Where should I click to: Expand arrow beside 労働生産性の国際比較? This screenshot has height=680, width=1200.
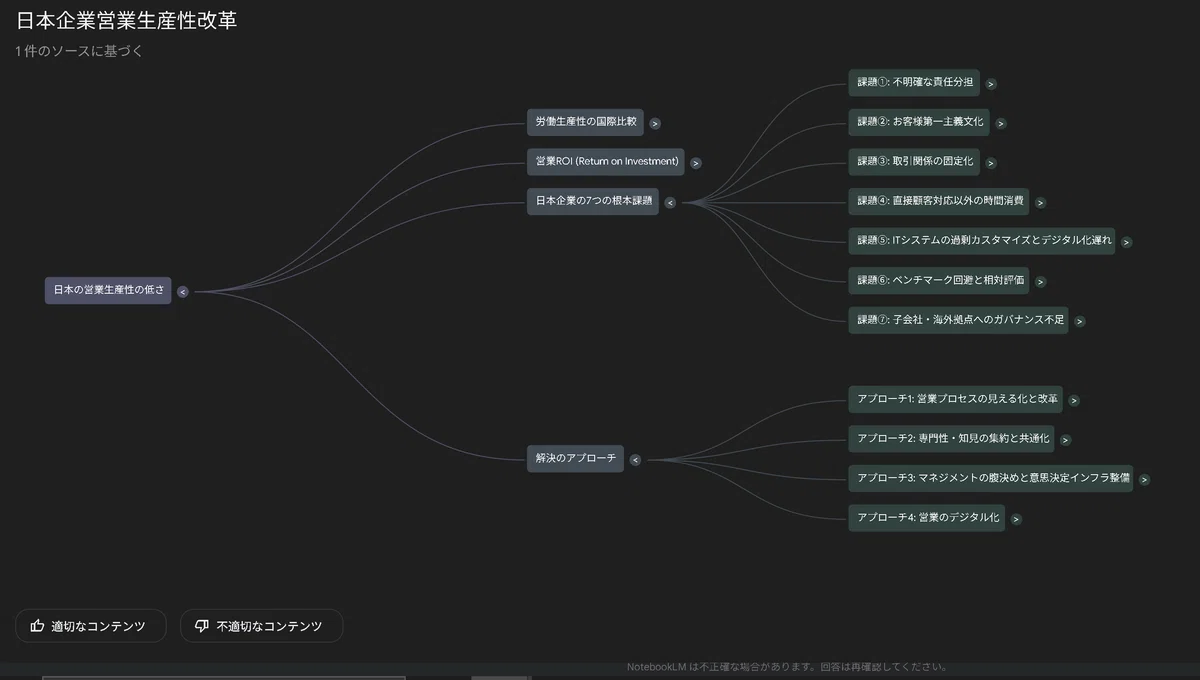[x=655, y=124]
